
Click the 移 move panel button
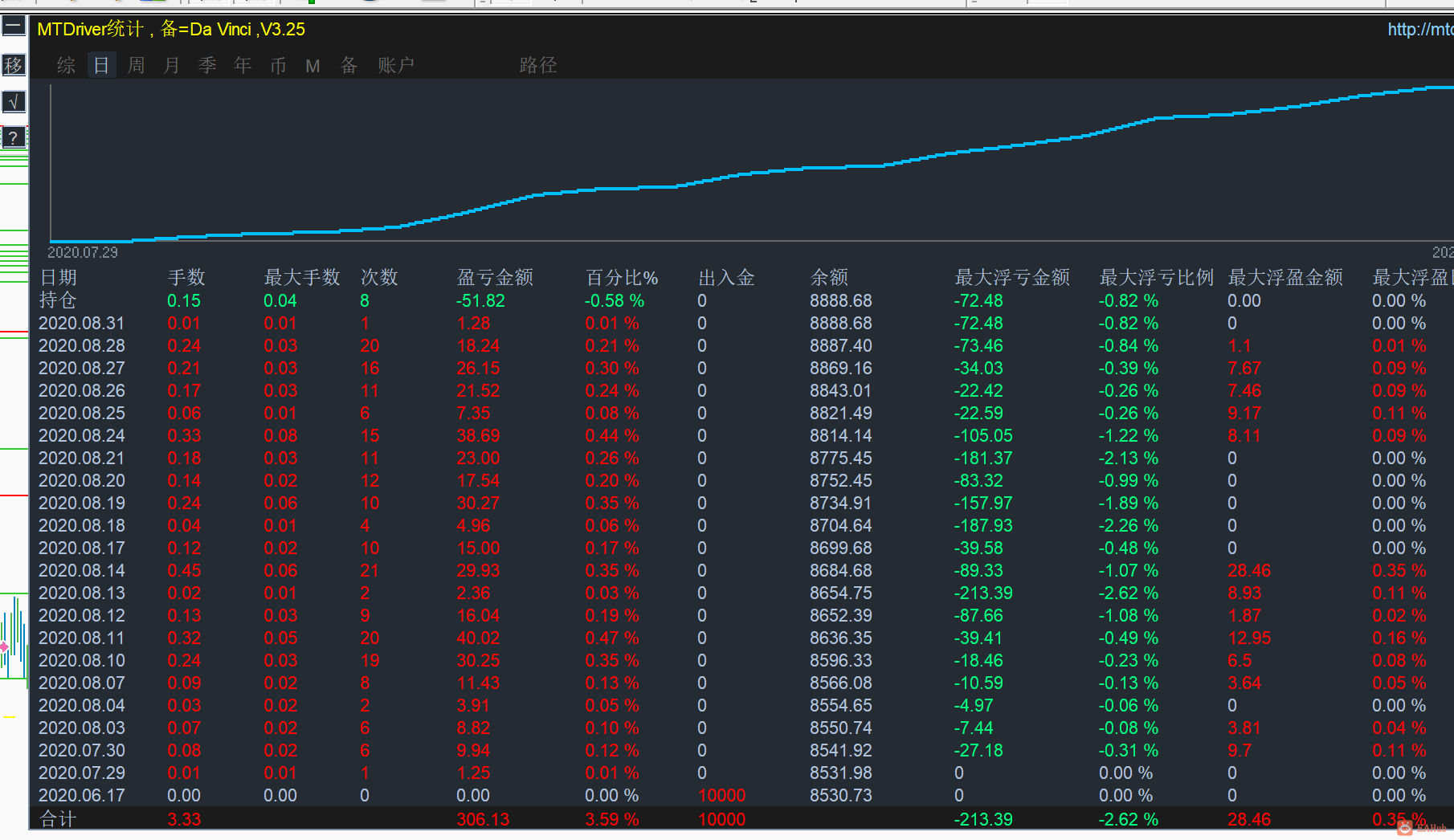14,65
